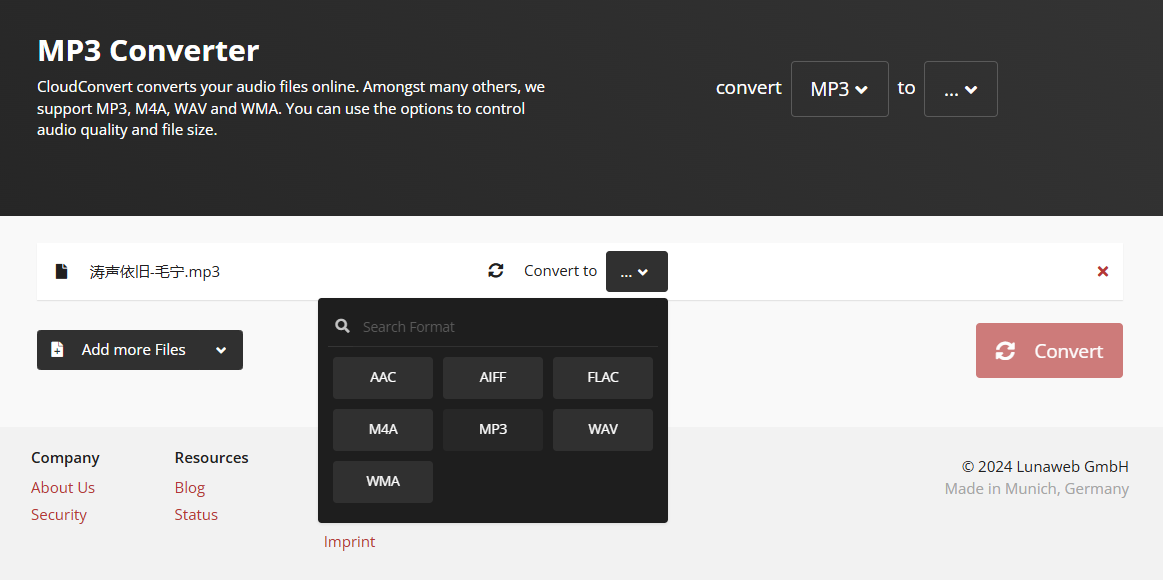Click the MP3 Converter heading
The image size is (1163, 580).
[x=148, y=50]
